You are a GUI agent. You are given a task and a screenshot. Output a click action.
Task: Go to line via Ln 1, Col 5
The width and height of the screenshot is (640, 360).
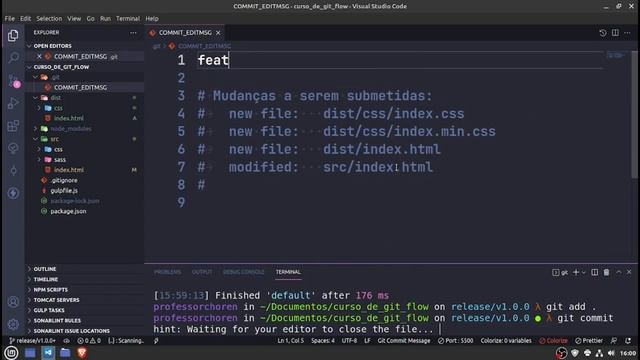click(x=291, y=340)
